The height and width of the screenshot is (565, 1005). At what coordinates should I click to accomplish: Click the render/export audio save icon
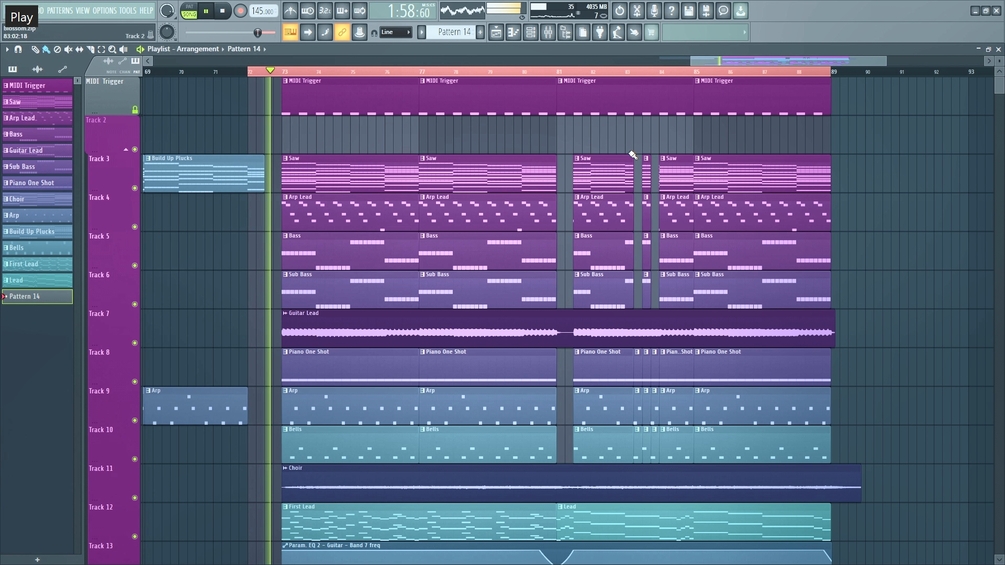click(x=706, y=11)
